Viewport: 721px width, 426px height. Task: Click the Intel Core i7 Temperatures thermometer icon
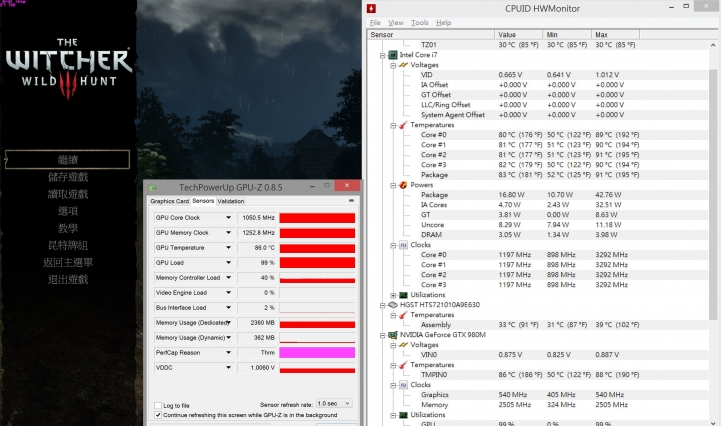tap(403, 125)
